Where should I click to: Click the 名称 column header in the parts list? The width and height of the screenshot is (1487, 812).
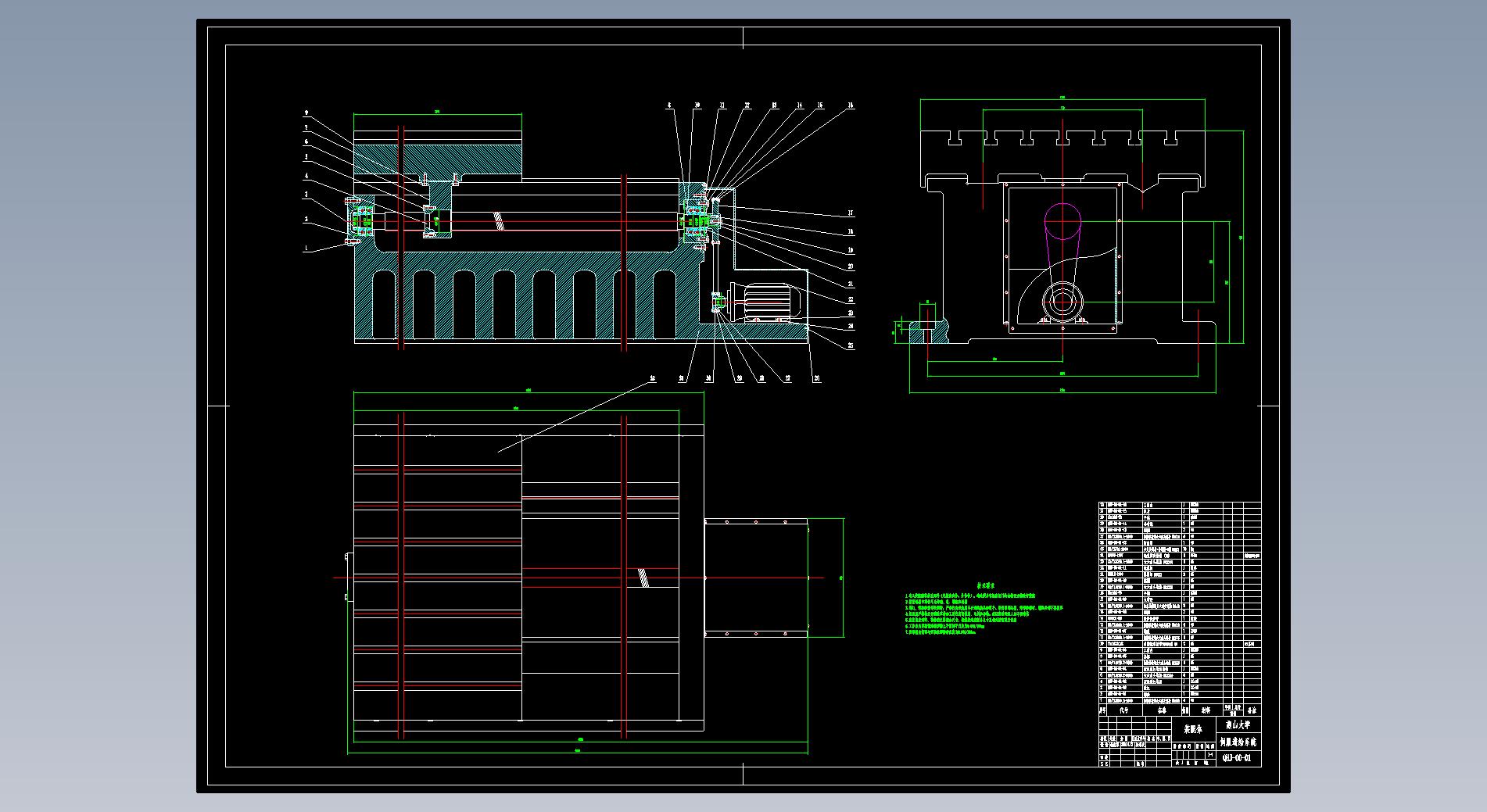tap(1162, 711)
